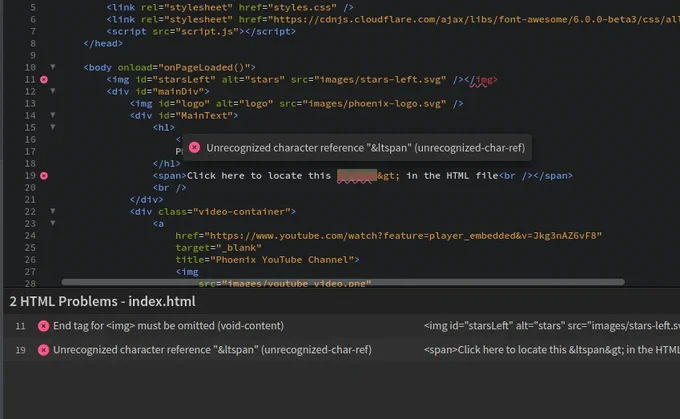Open the 'Unrecognized character reference' problem row
Image resolution: width=680 pixels, height=419 pixels.
[342, 350]
